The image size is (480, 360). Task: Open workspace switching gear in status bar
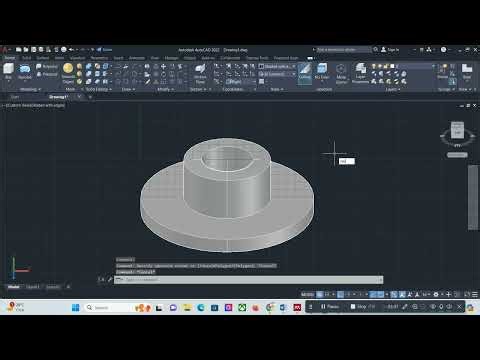(x=436, y=294)
